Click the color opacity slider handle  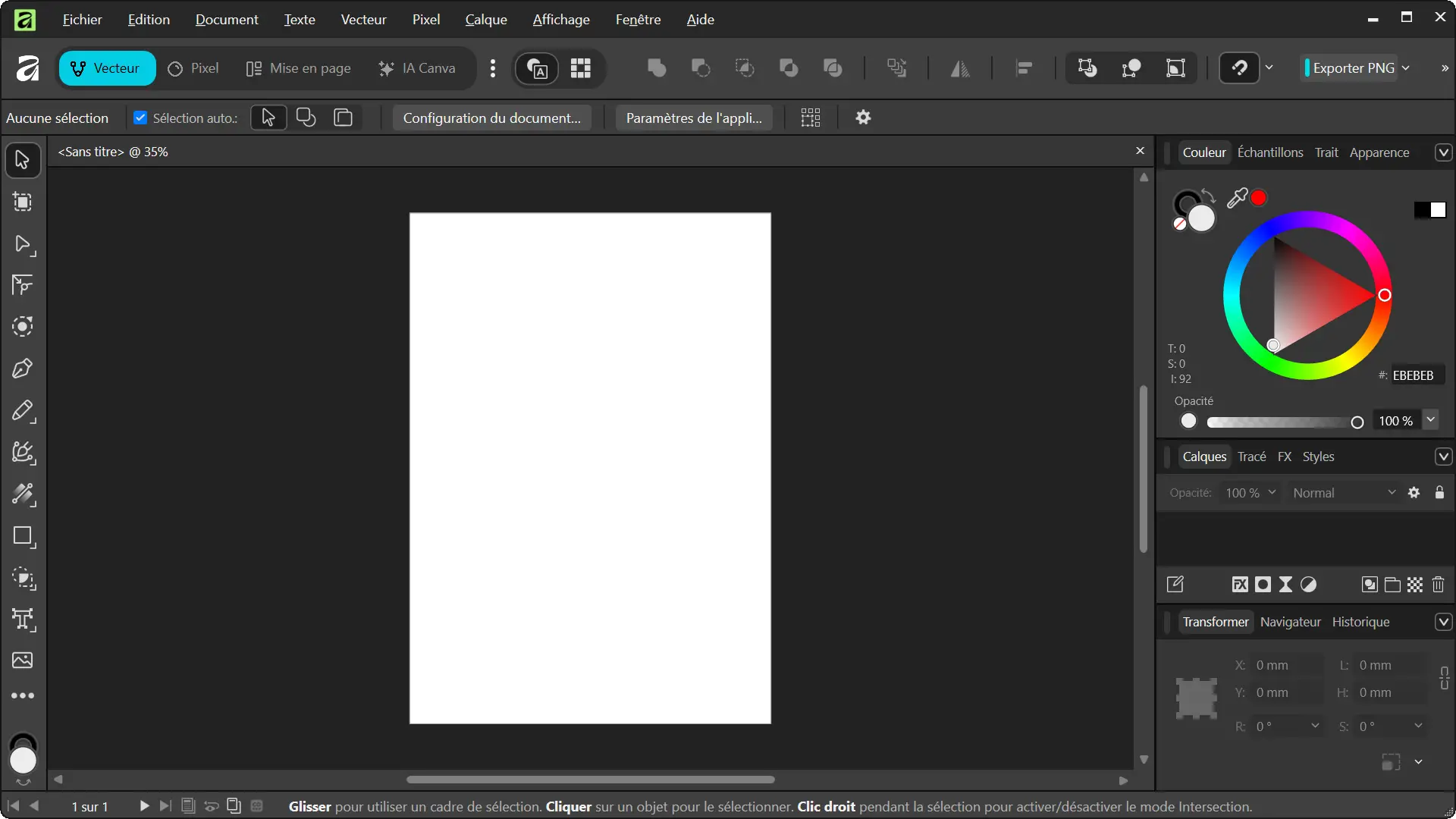pyautogui.click(x=1357, y=422)
